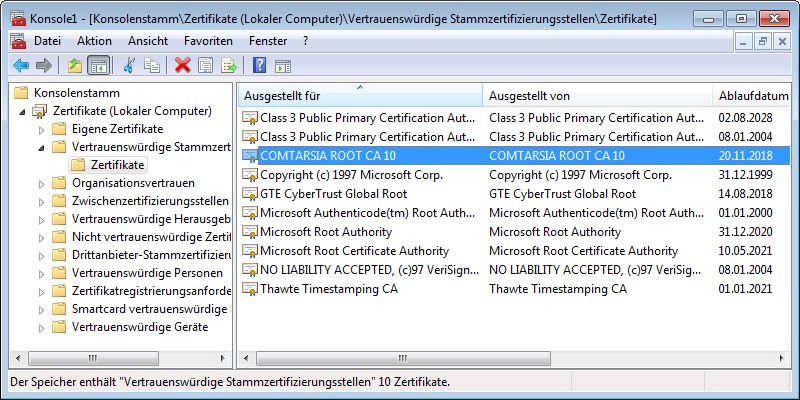
Task: Click folder icon of Eigene Zertifikate
Action: (59, 129)
